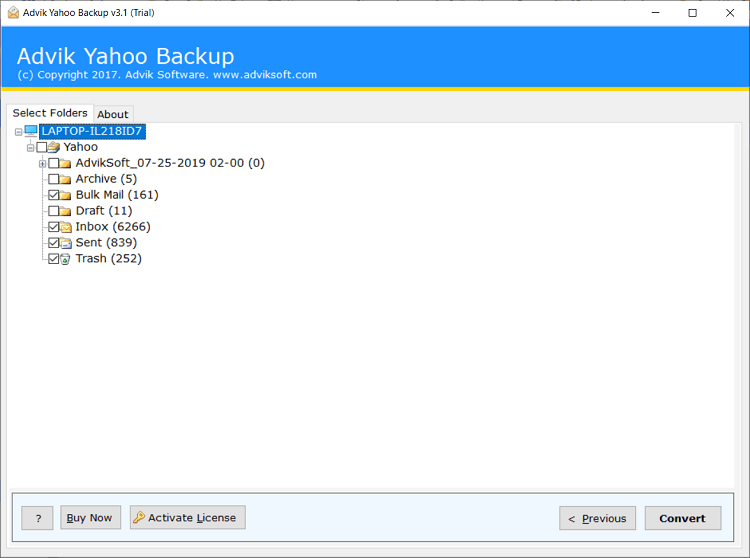Uncheck the Trash (252) checkbox

pos(54,259)
